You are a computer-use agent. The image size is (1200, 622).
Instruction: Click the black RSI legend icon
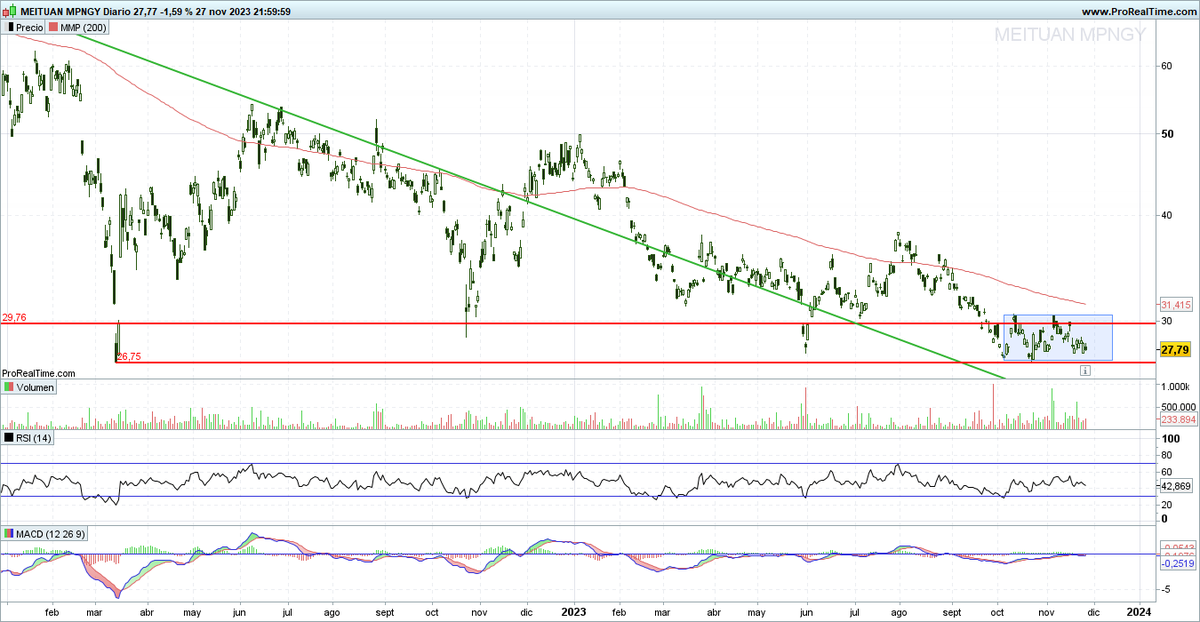coord(8,438)
